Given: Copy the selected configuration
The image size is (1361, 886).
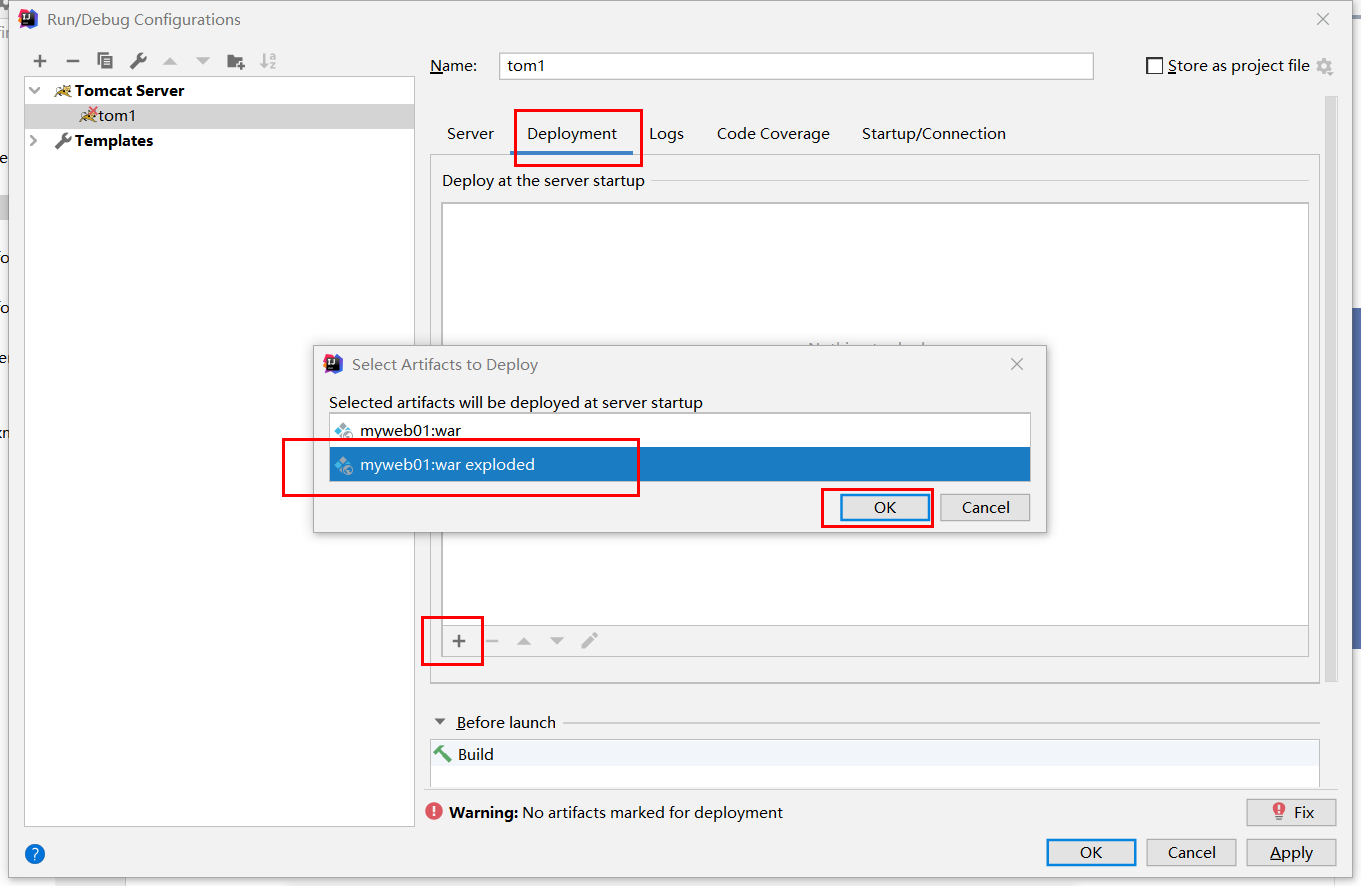Looking at the screenshot, I should tap(105, 61).
